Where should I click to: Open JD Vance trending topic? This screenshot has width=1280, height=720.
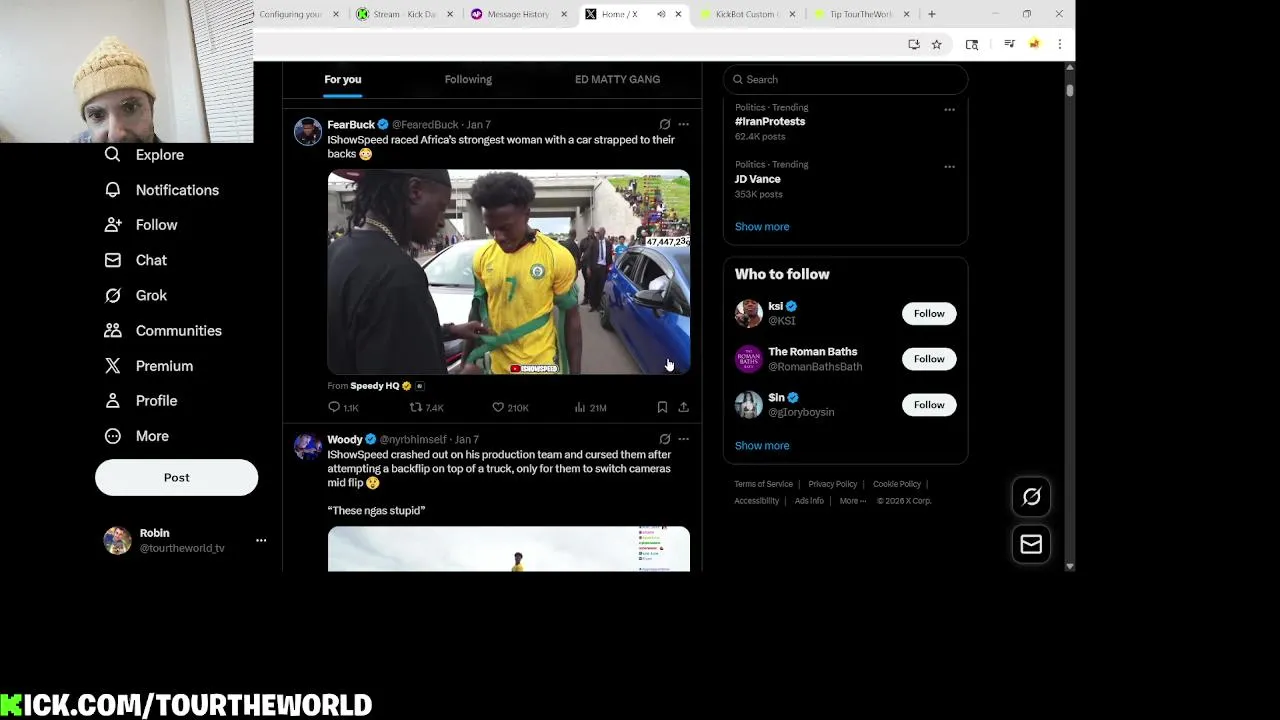point(757,179)
